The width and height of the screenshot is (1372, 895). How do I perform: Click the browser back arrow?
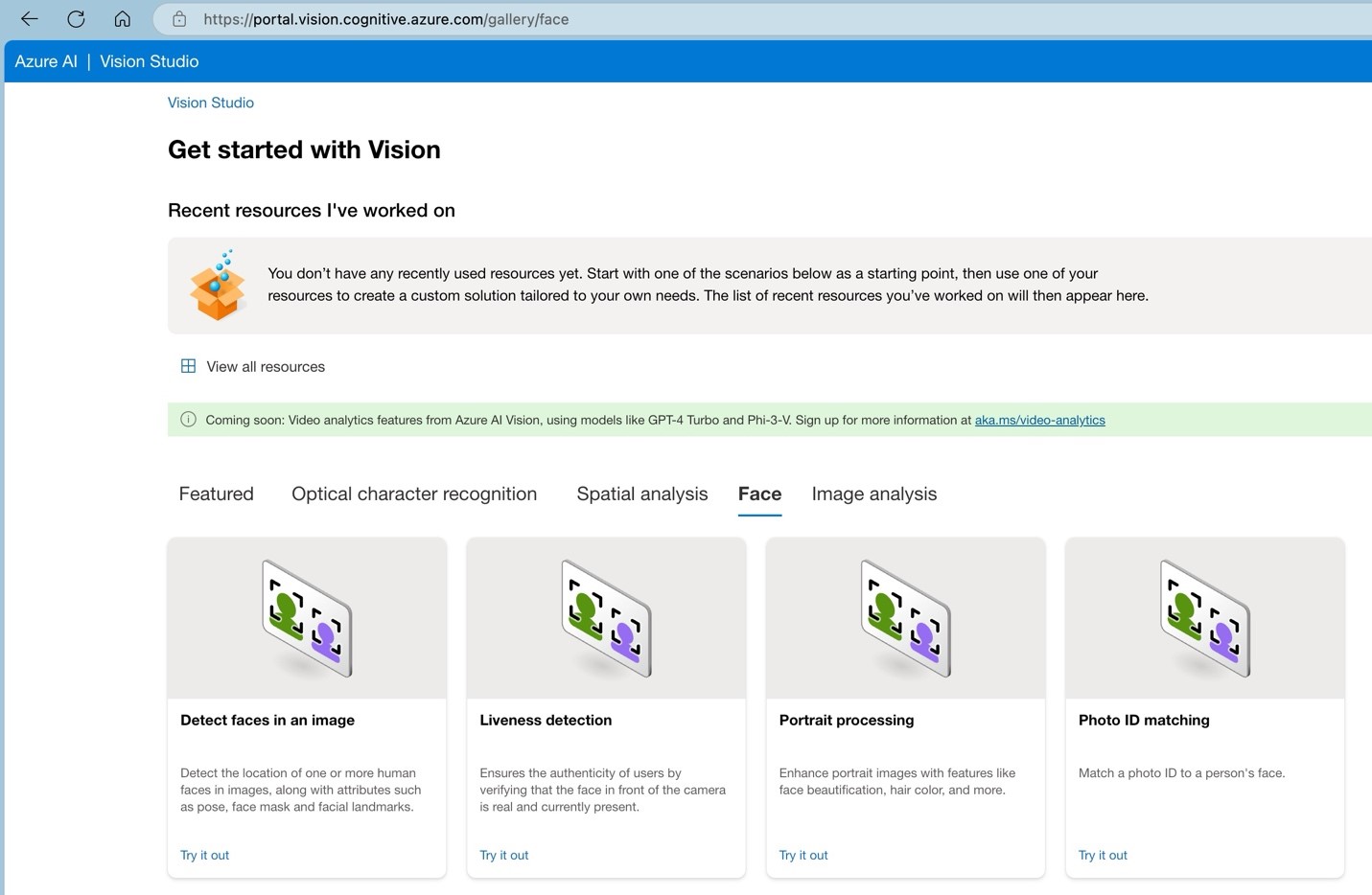pos(29,18)
